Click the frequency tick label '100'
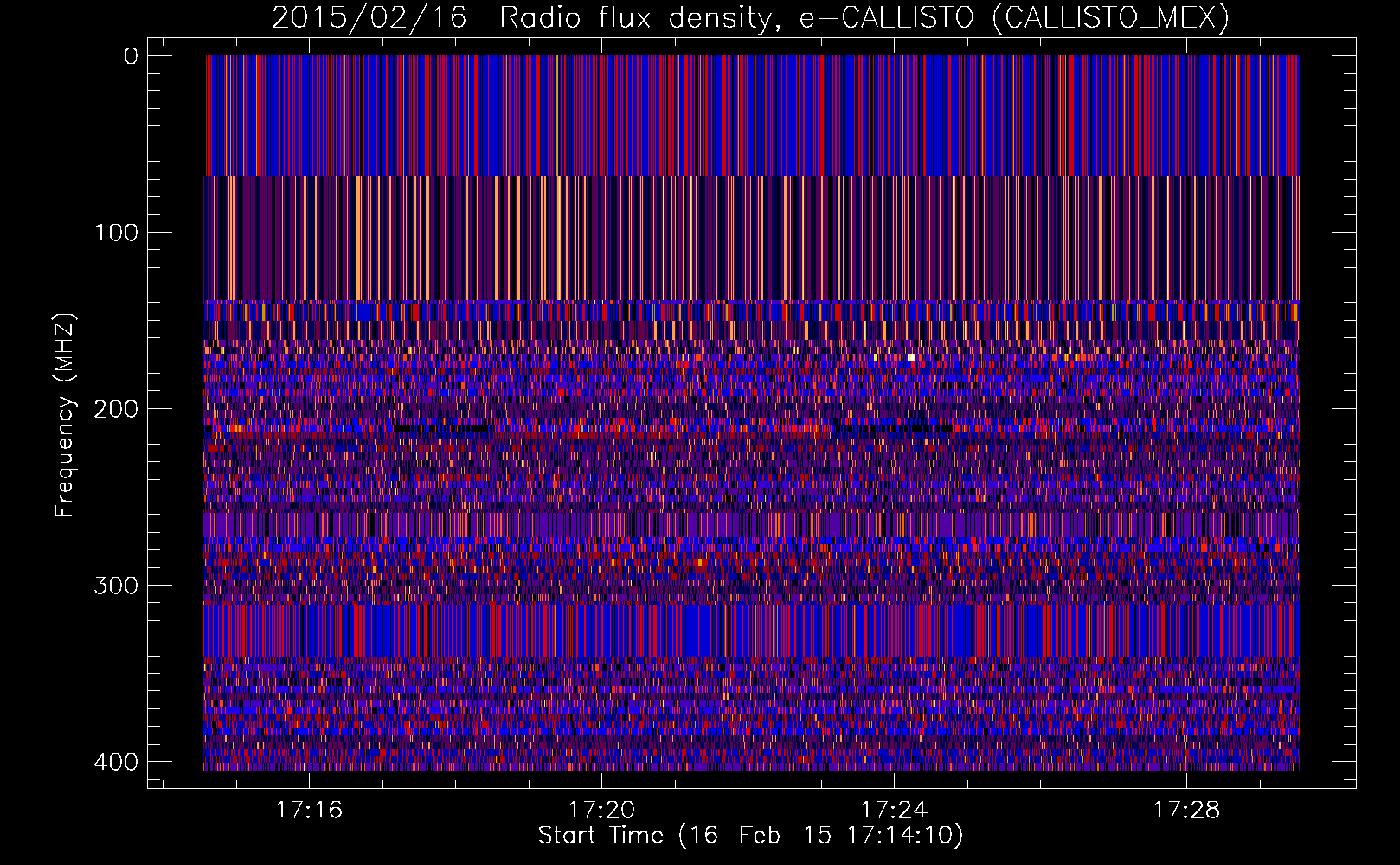Screen dimensions: 1400x865 point(115,233)
